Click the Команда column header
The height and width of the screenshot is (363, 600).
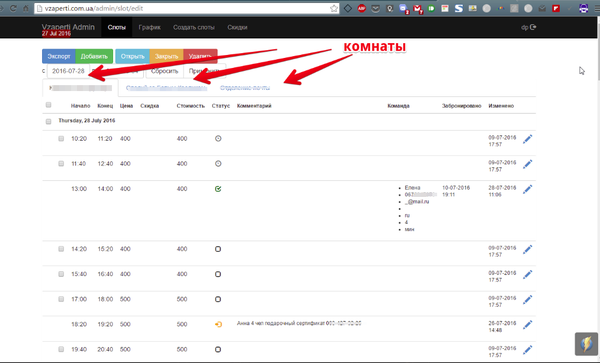[x=398, y=106]
